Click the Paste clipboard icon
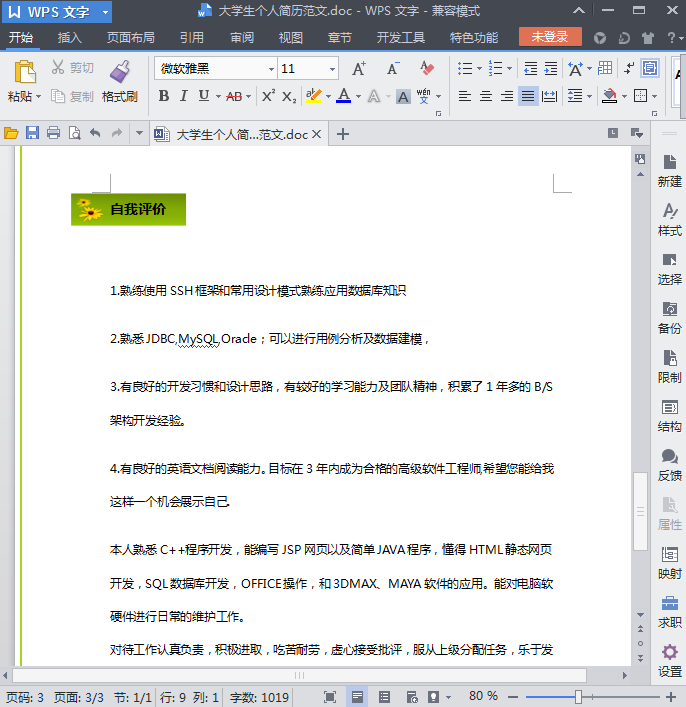This screenshot has height=707, width=686. pos(25,71)
